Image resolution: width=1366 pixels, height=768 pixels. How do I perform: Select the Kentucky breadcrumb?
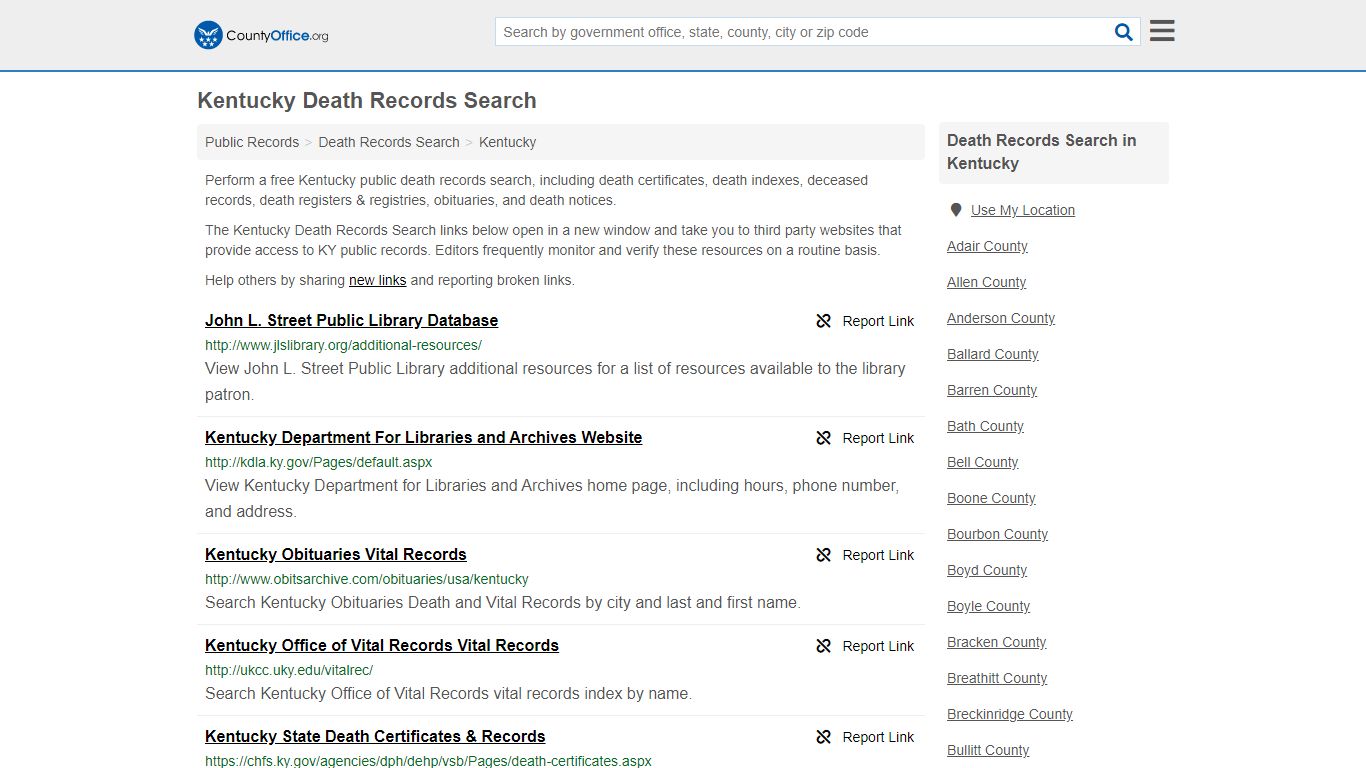point(507,142)
